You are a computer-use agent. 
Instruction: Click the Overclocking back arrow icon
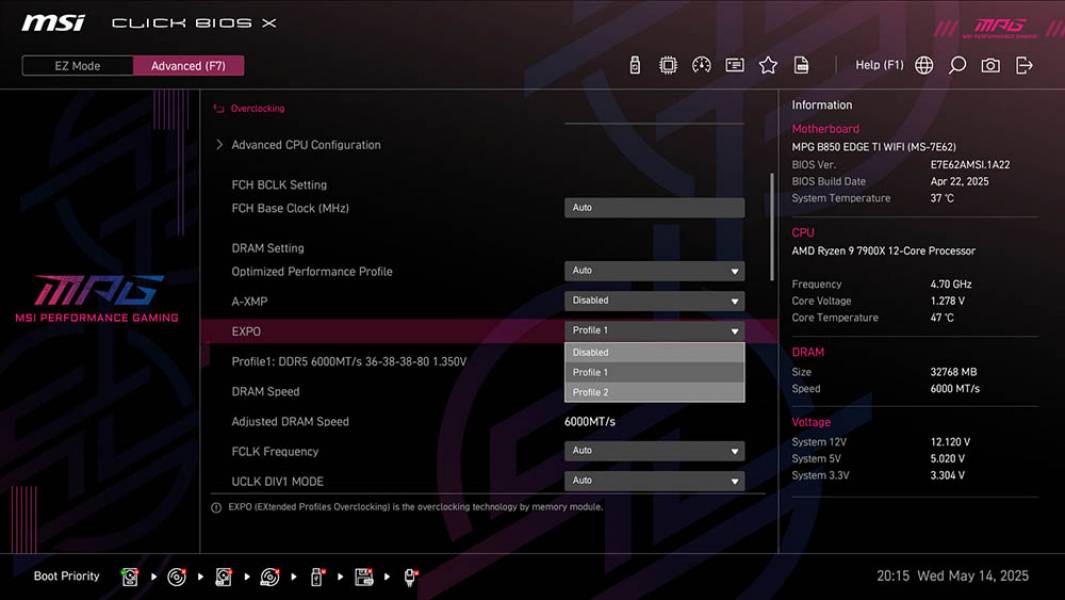219,109
